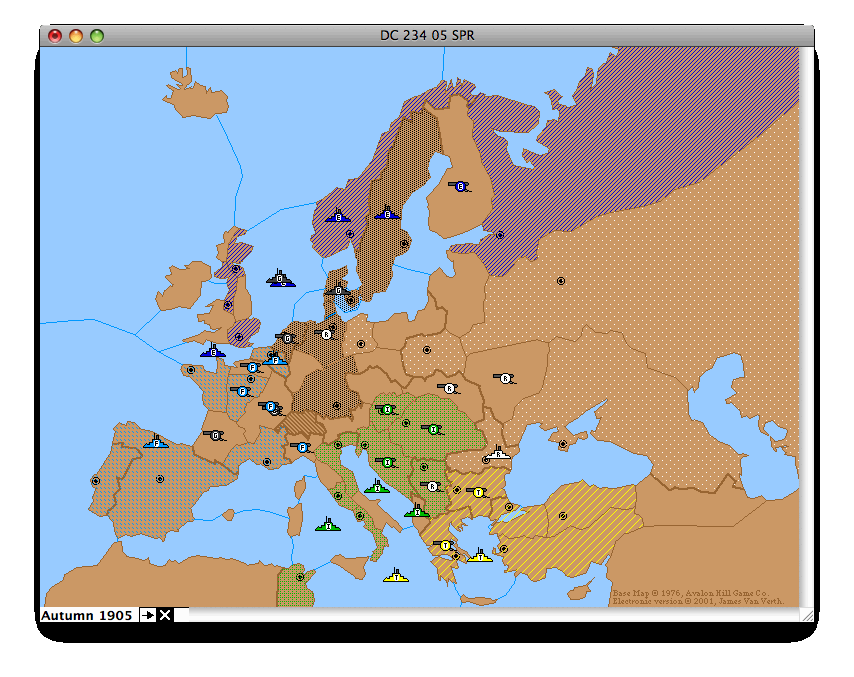Screen dimensions: 854x677
Task: Select the French army in Piedmont
Action: click(x=302, y=448)
